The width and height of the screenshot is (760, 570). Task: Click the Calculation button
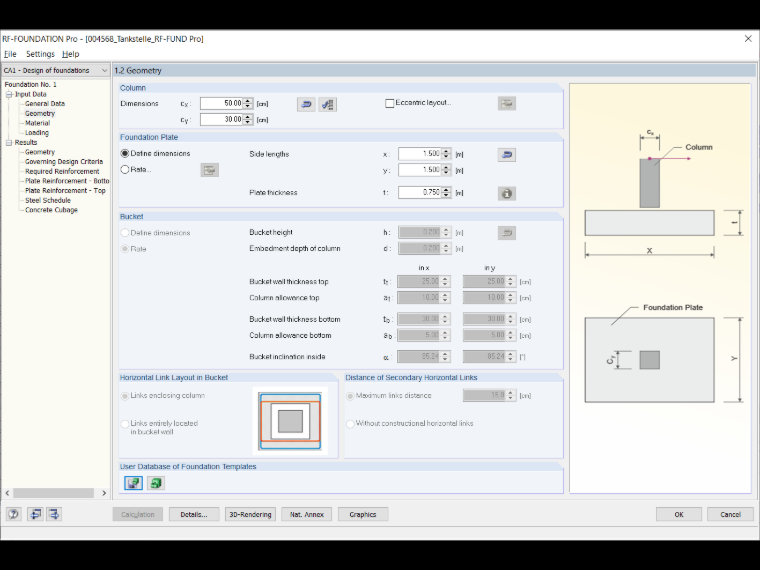point(138,514)
